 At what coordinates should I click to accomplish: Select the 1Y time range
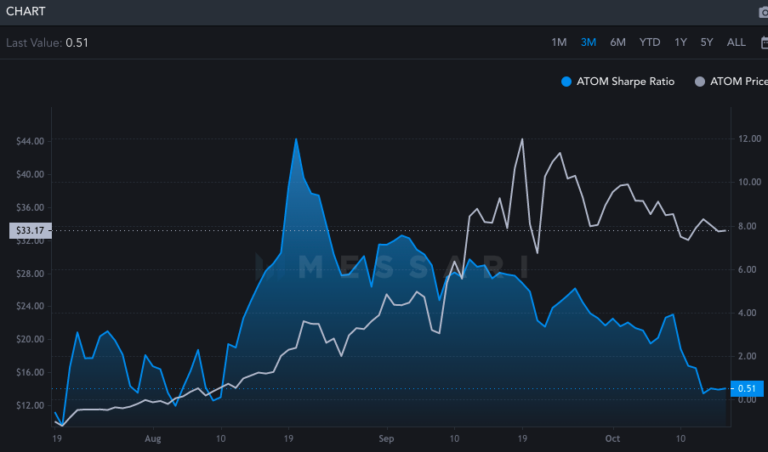pyautogui.click(x=681, y=42)
